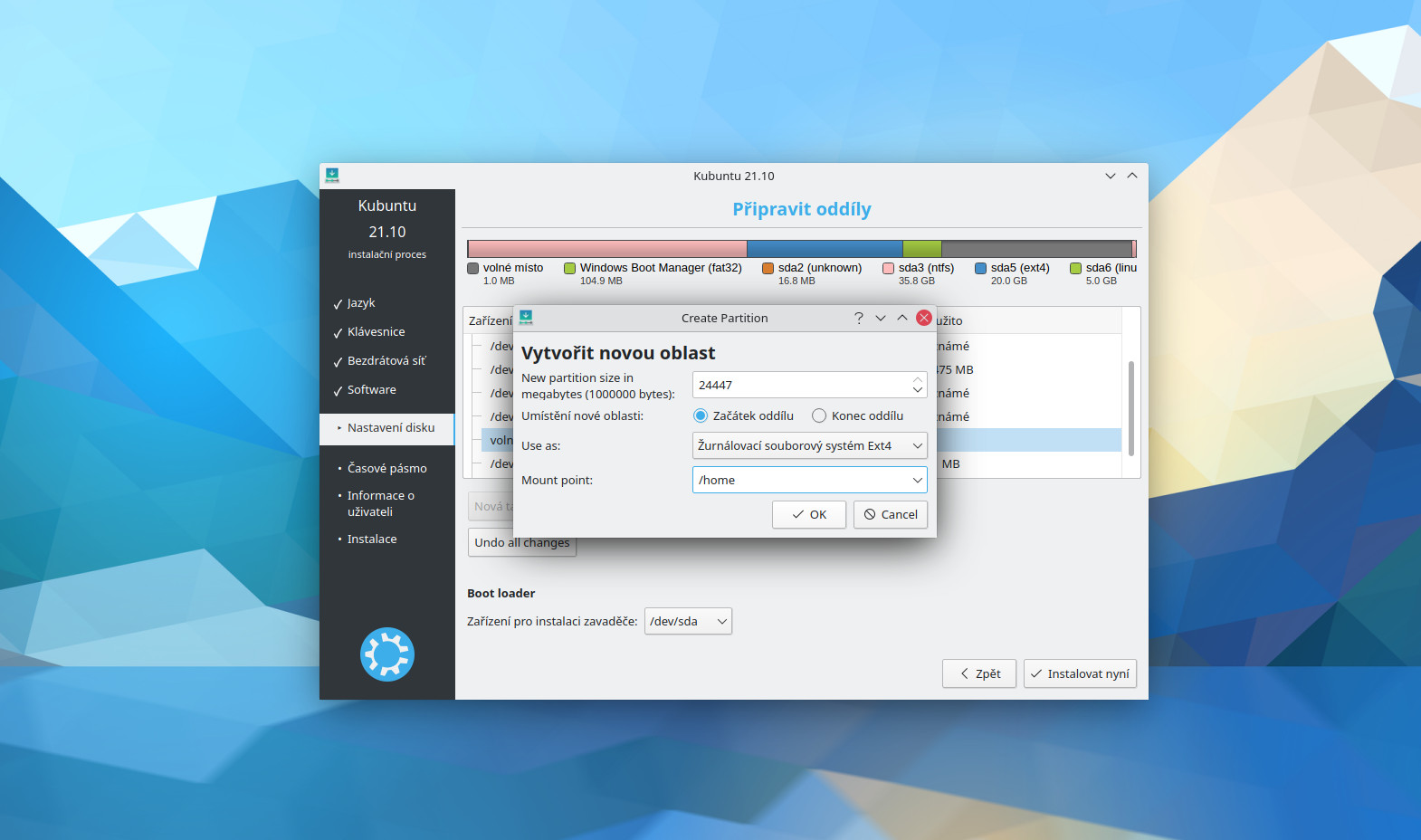The image size is (1421, 840).
Task: Click the installer icon in Kubuntu title bar
Action: (x=332, y=175)
